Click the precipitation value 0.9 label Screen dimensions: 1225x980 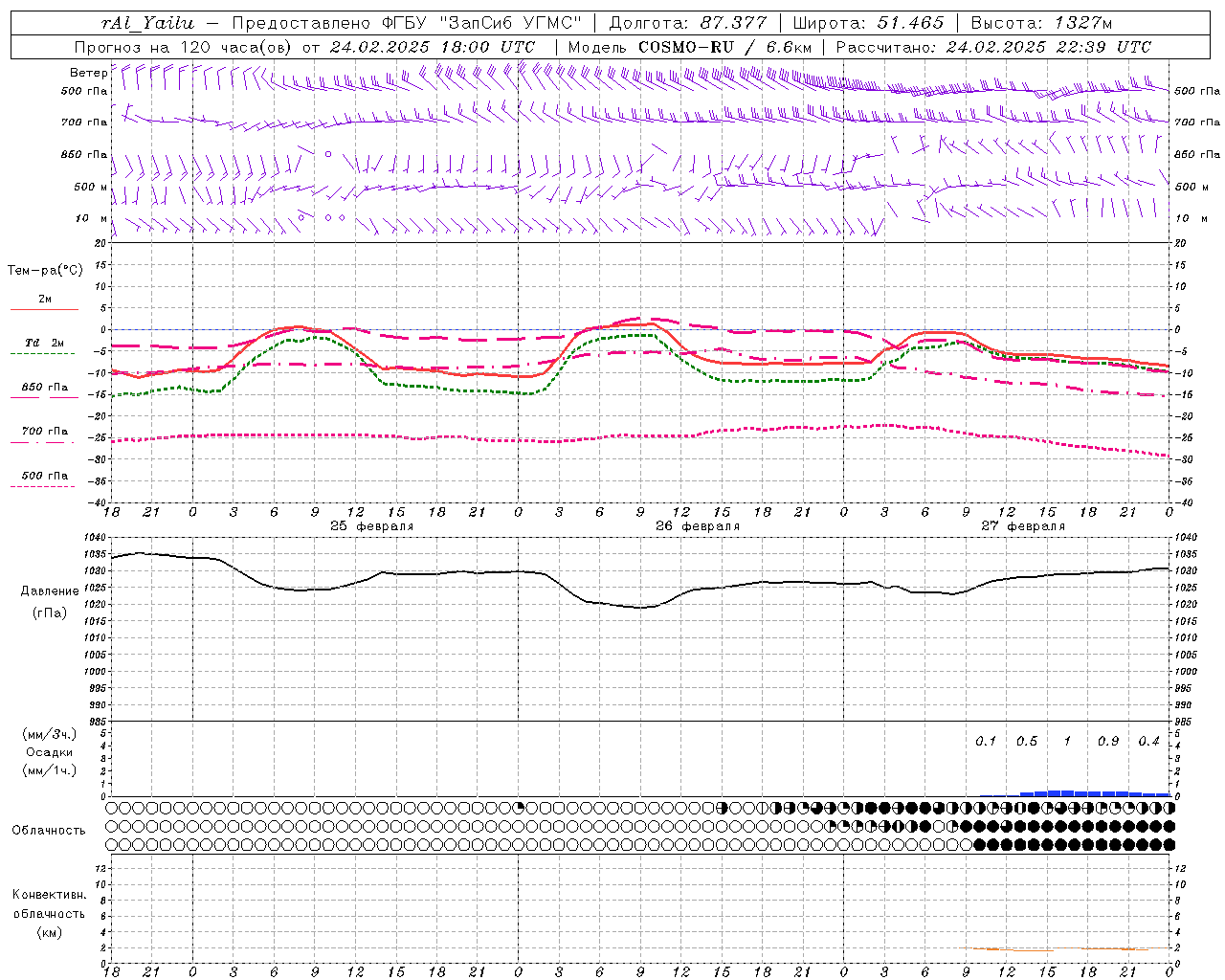coord(1108,741)
